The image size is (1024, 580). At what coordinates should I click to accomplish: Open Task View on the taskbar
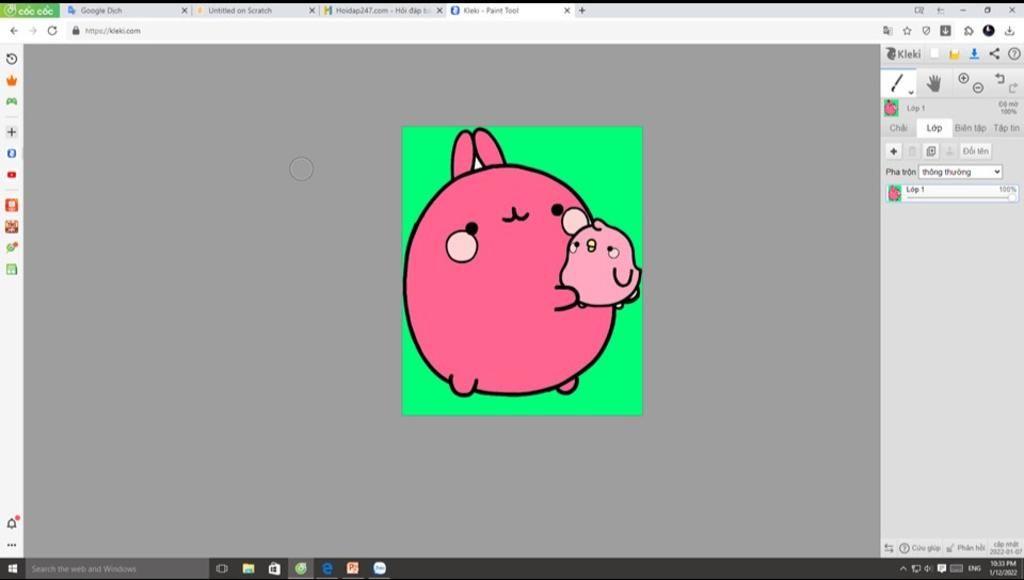222,569
